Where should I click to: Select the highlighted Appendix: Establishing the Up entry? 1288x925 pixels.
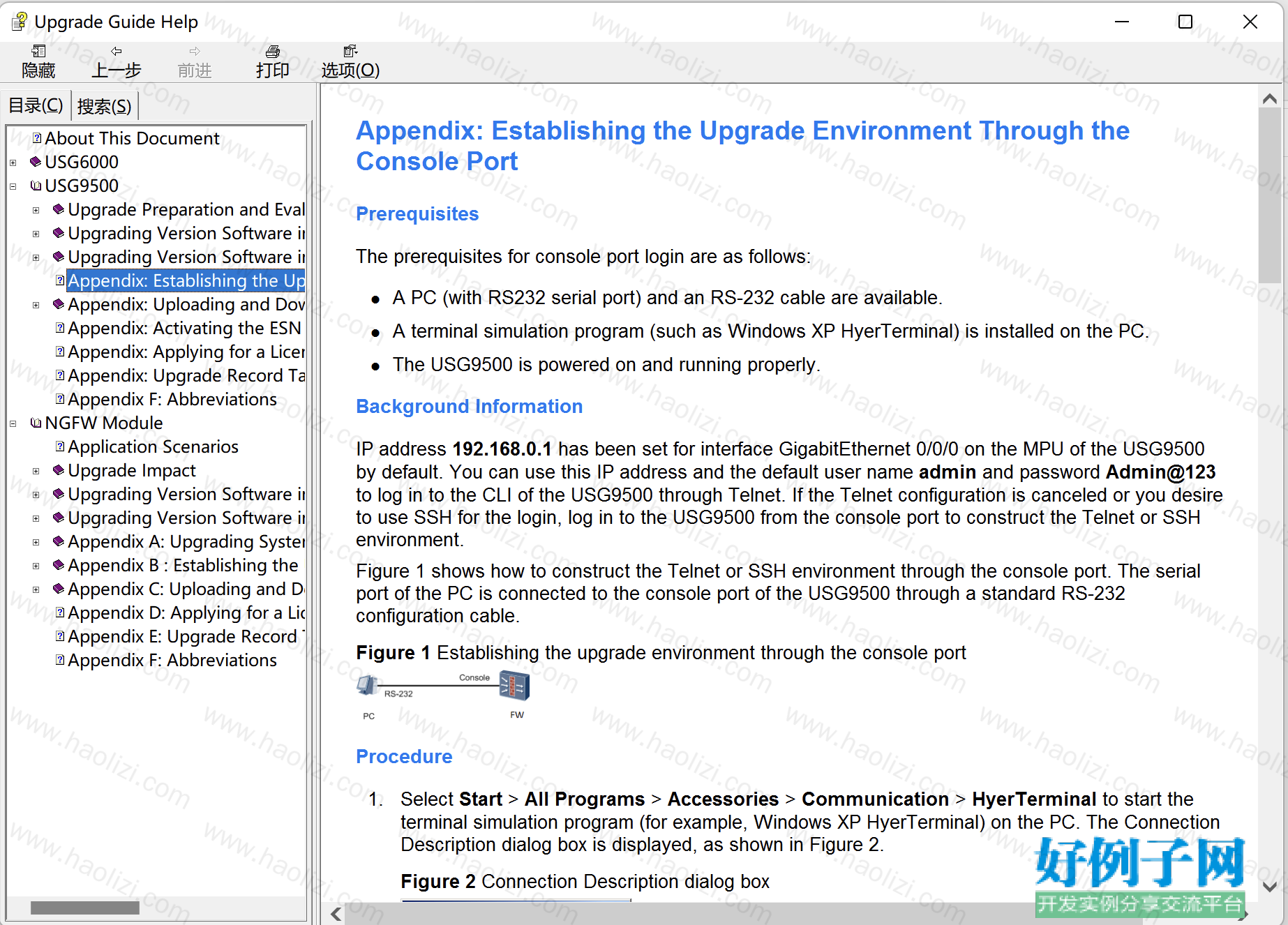point(186,280)
